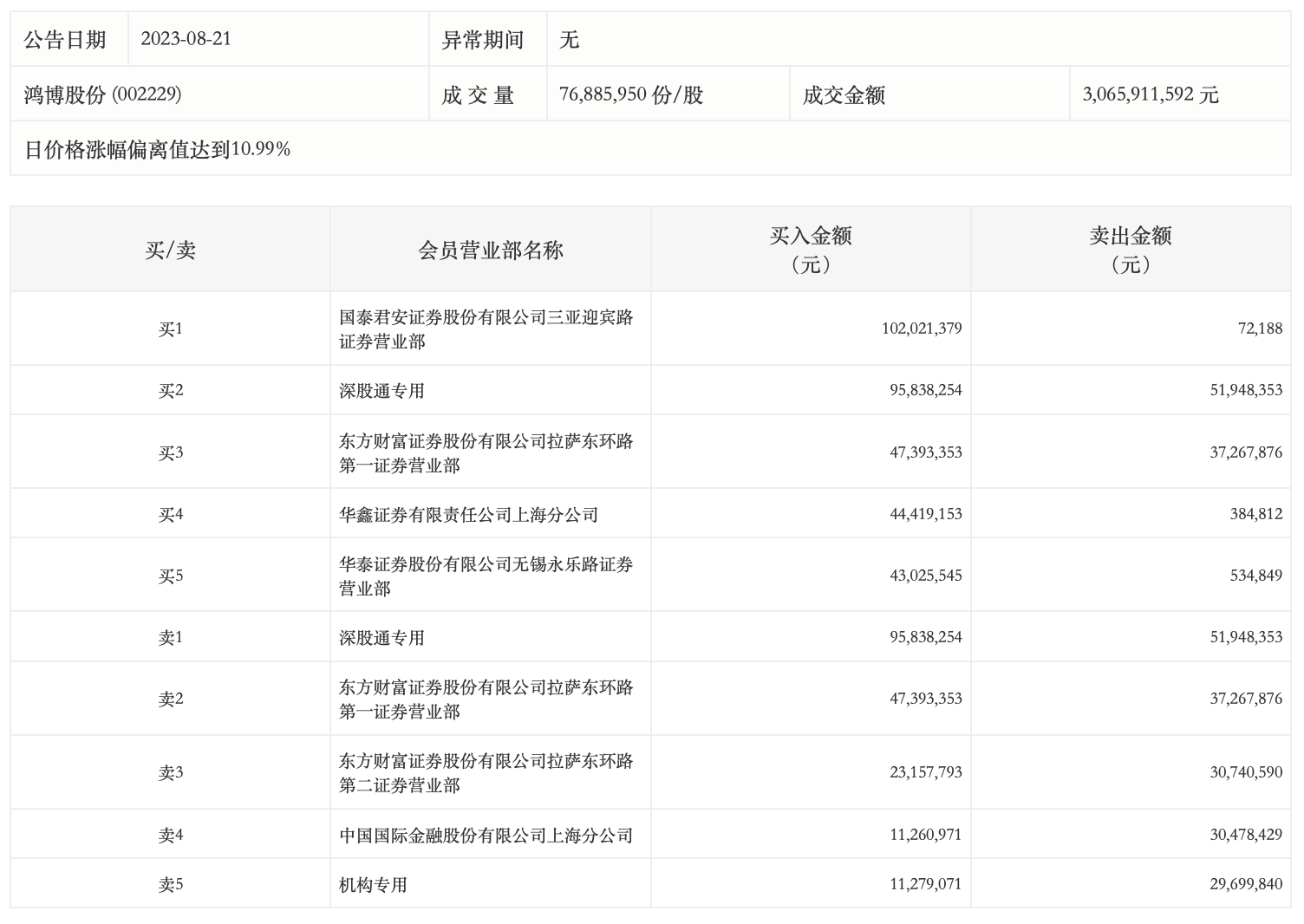Open 国泰君安证券三亚迎宾路证券营业部 entry

(x=486, y=329)
